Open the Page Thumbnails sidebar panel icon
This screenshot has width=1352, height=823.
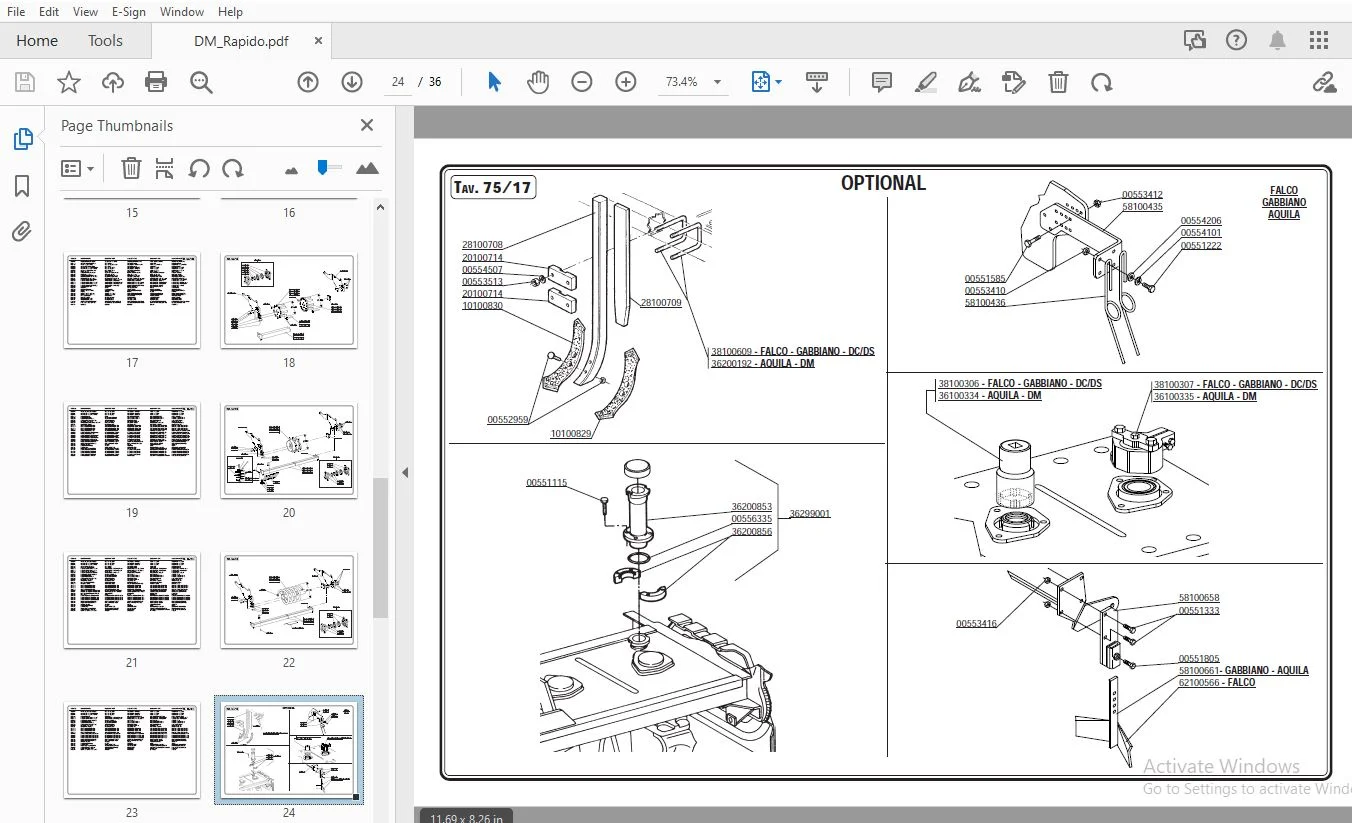(x=22, y=140)
